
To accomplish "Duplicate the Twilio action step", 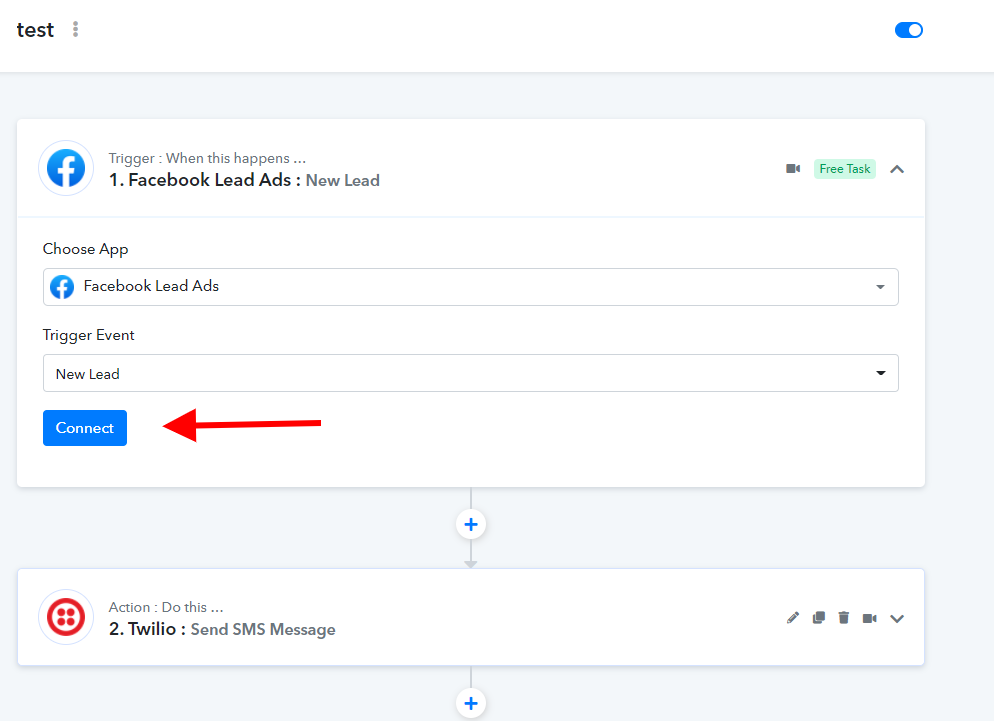I will coord(818,618).
